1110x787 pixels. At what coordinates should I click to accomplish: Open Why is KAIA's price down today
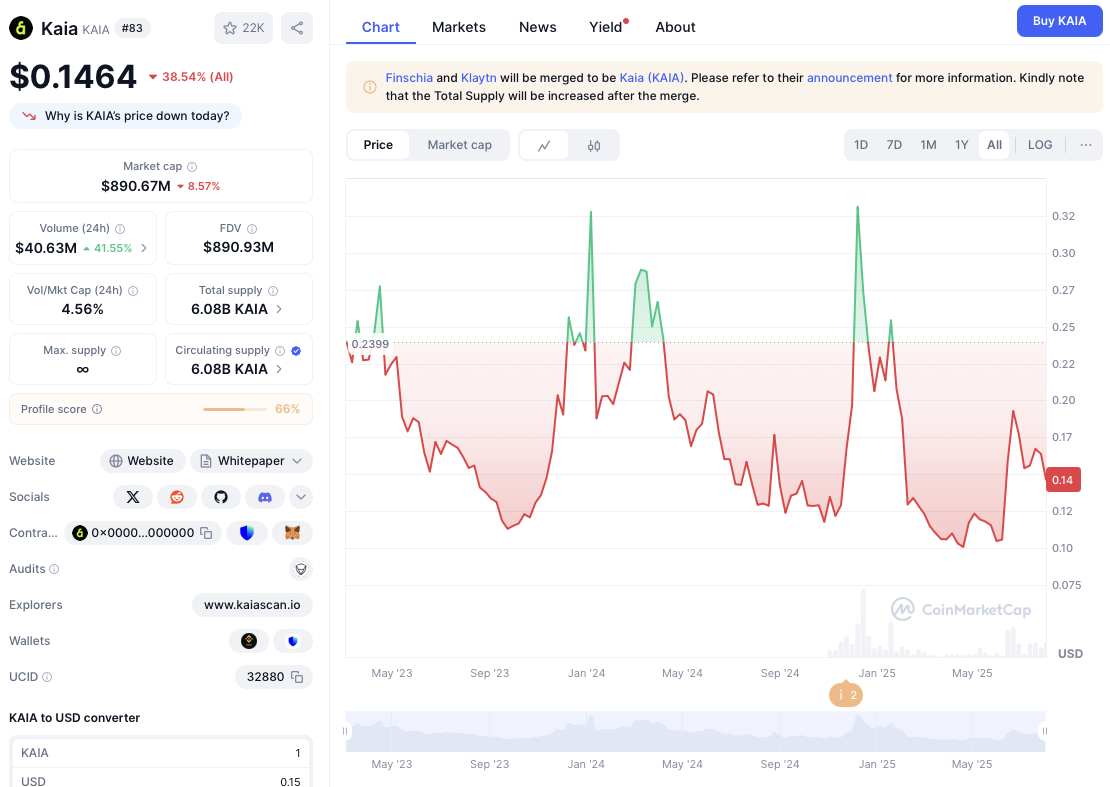coord(125,116)
